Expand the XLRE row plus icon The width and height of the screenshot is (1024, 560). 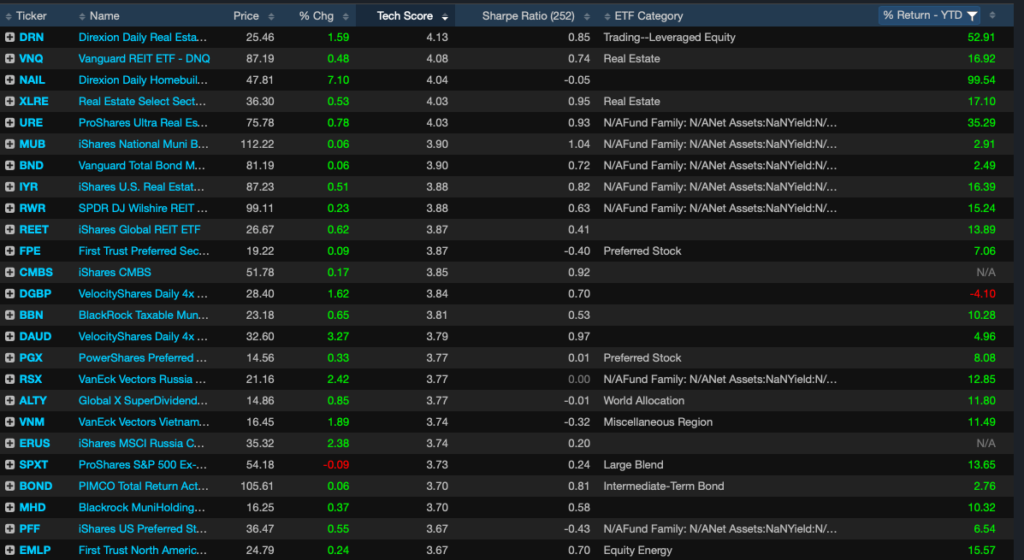(10, 101)
